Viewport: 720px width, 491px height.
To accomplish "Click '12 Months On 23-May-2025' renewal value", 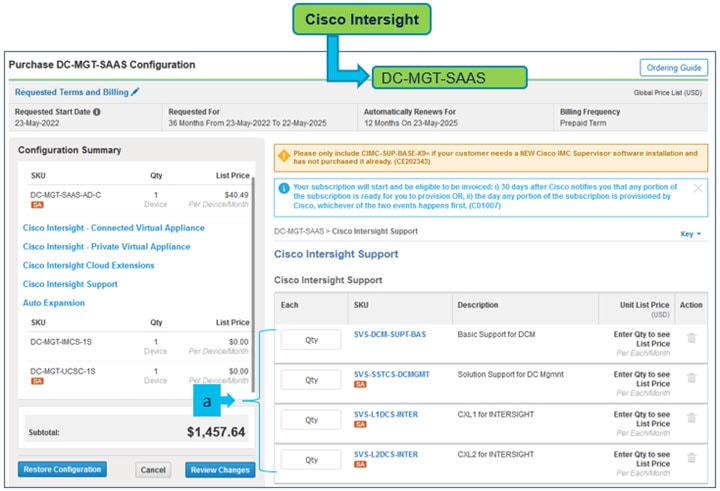I will pos(411,123).
